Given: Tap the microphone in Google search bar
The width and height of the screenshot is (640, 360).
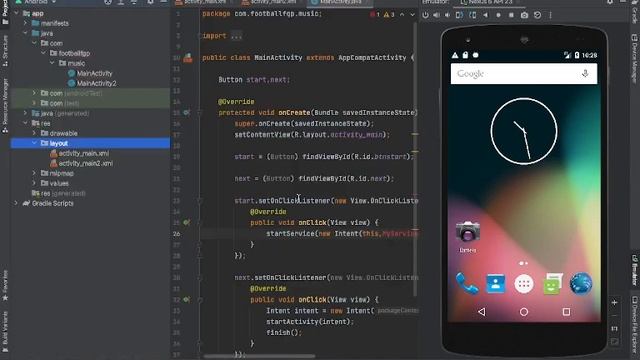Looking at the screenshot, I should [585, 73].
